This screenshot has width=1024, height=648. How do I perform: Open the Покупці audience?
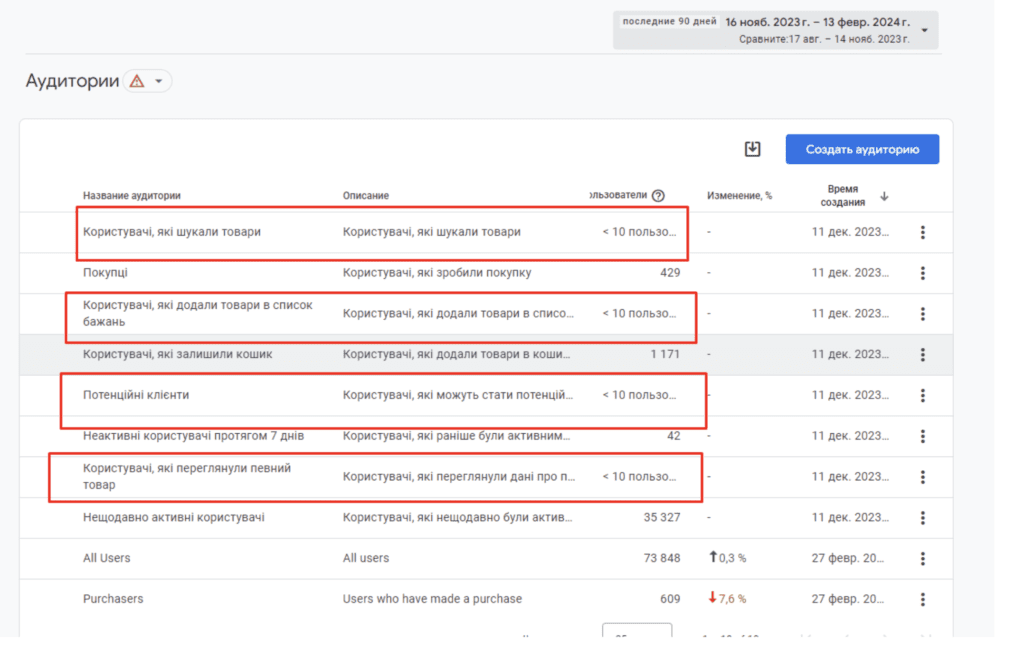[x=105, y=272]
